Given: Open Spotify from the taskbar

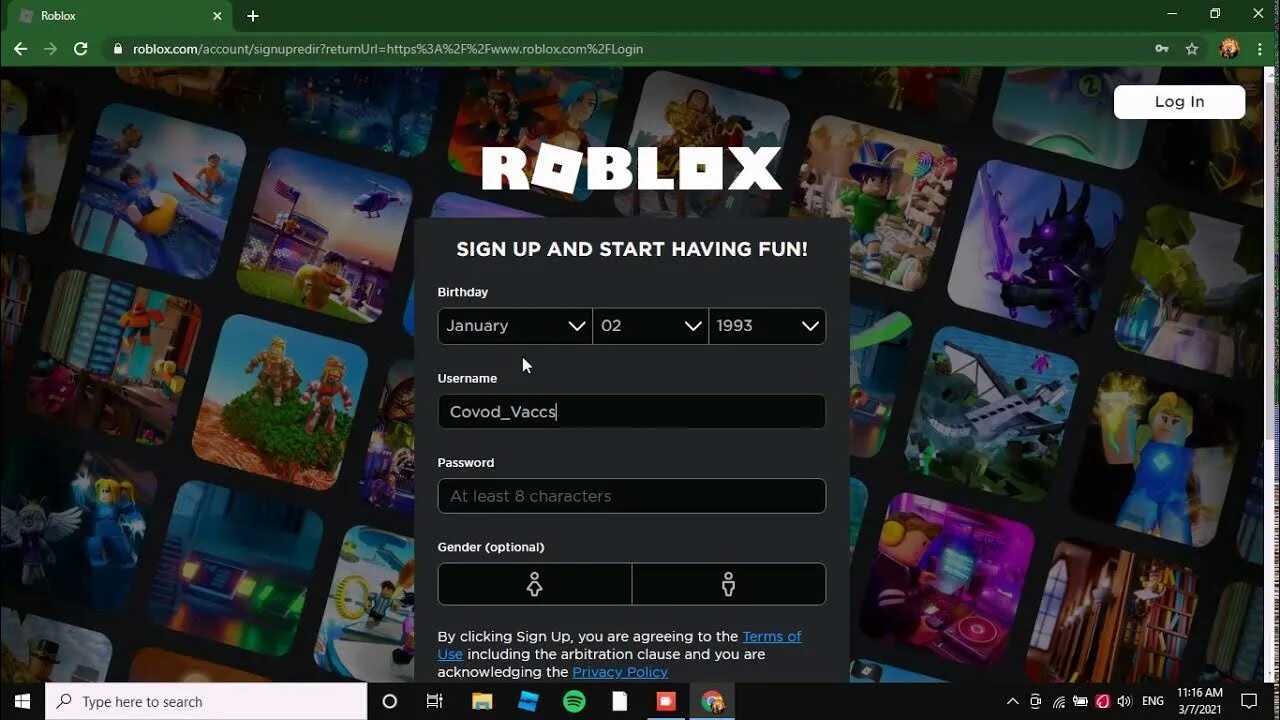Looking at the screenshot, I should (574, 702).
